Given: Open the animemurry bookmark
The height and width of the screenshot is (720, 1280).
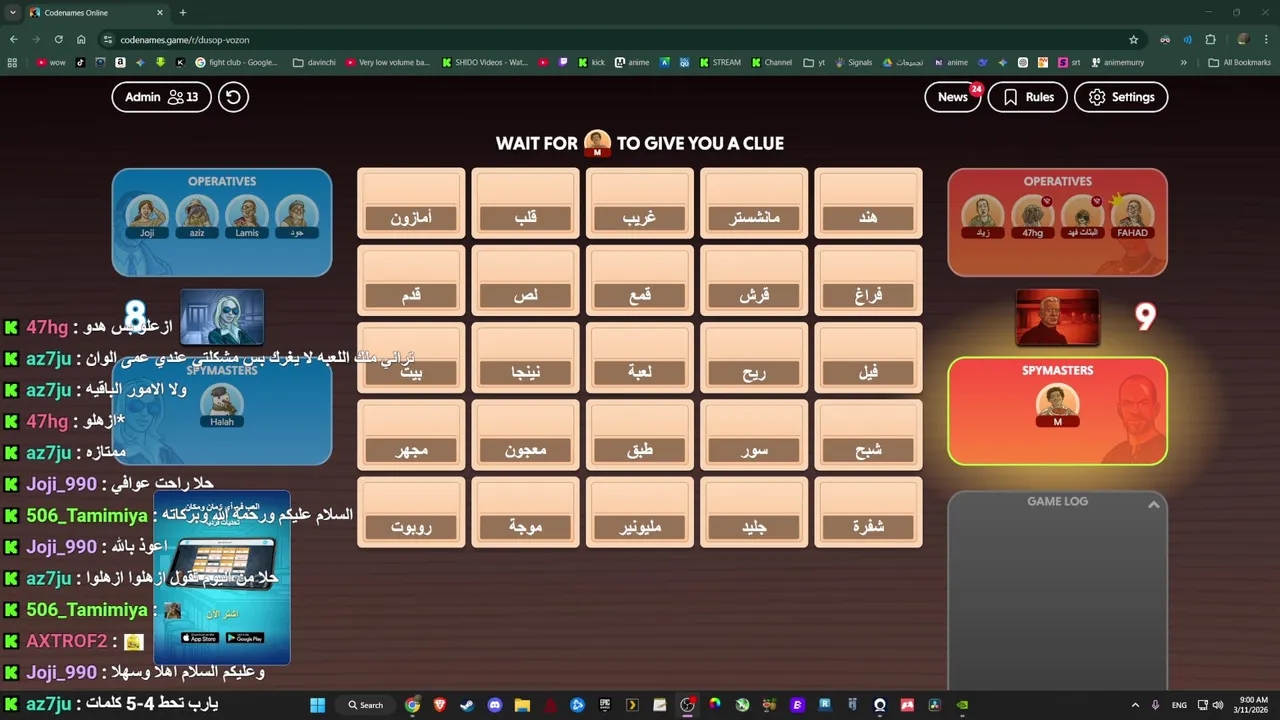Looking at the screenshot, I should pyautogui.click(x=1118, y=62).
